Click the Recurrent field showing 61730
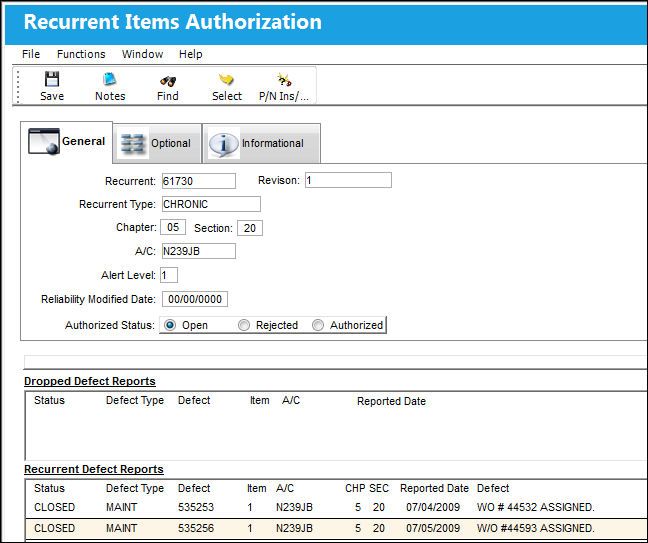Image resolution: width=648 pixels, height=543 pixels. 199,181
